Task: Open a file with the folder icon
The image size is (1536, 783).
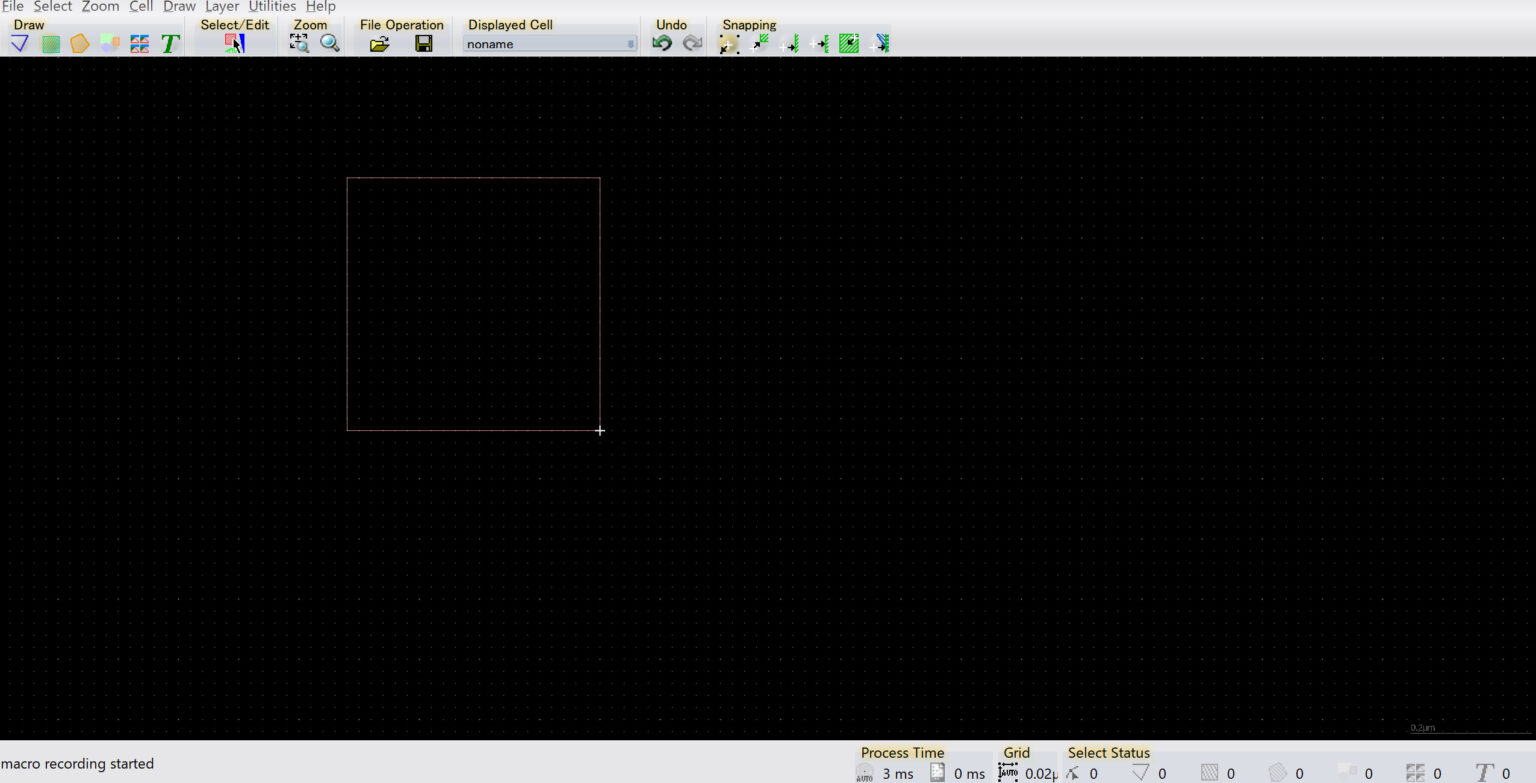Action: [379, 44]
